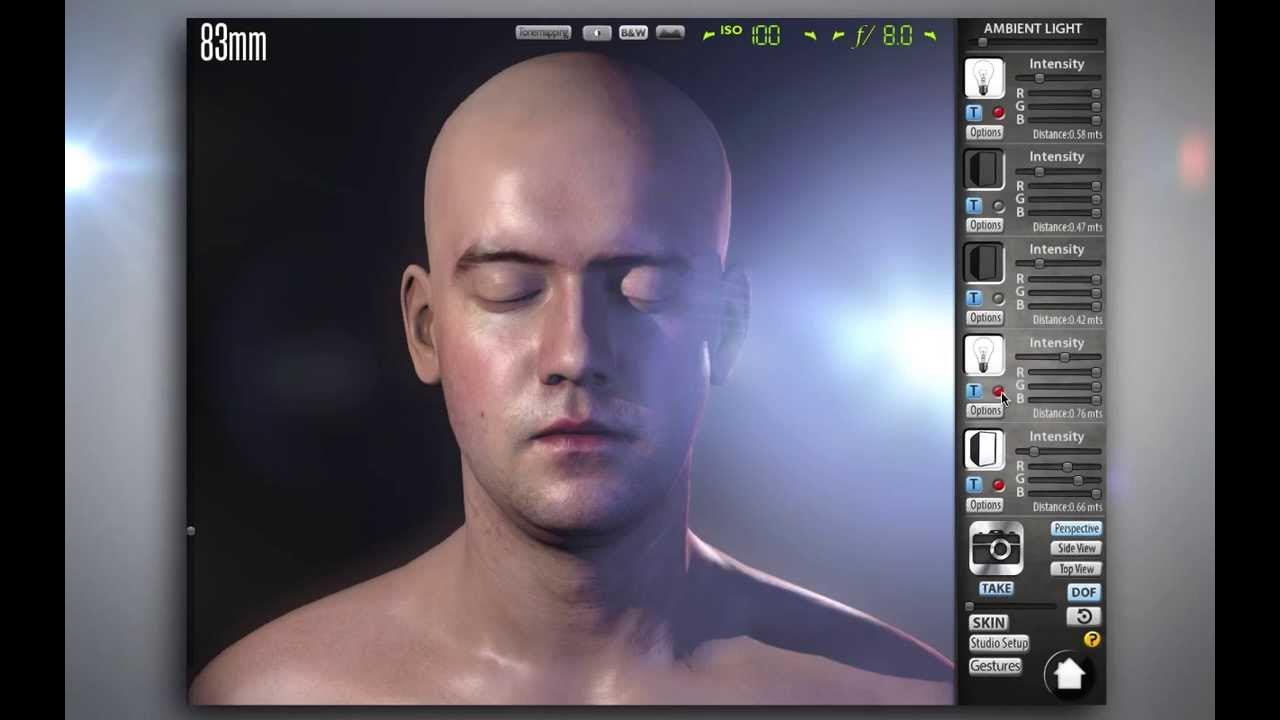
Task: Toggle fifth light's red power indicator
Action: point(998,485)
